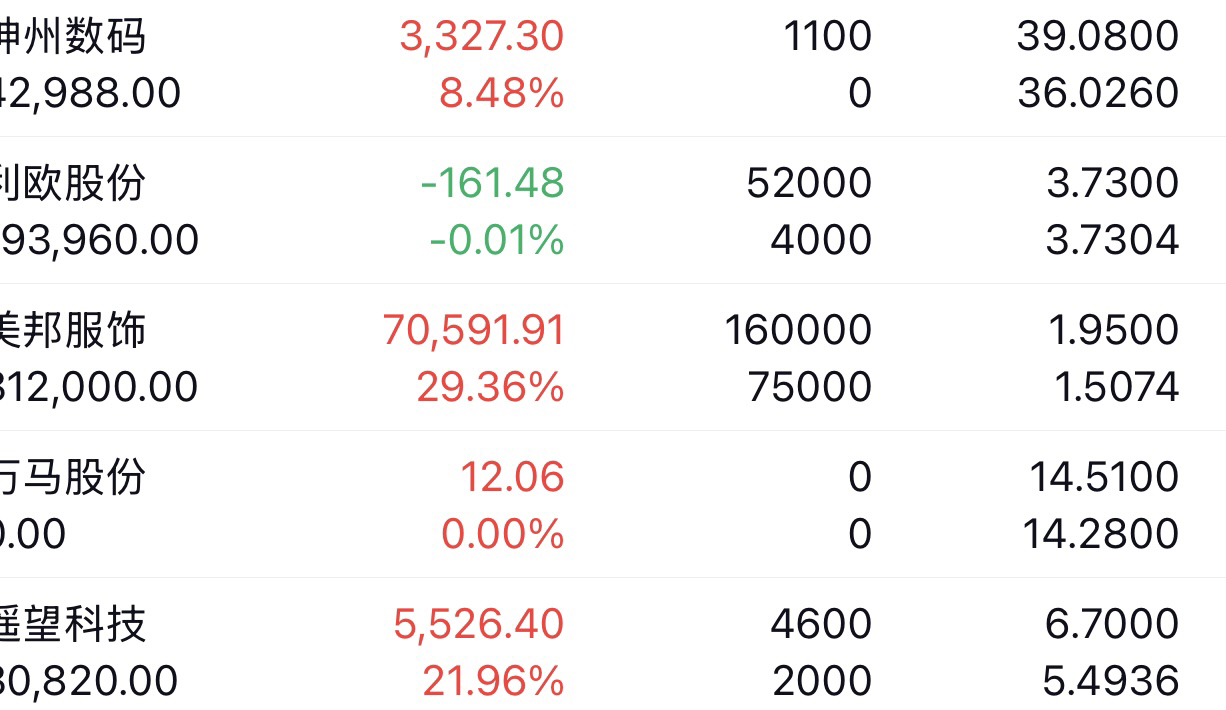Click the -161.48 loss amount
This screenshot has height=710, width=1226.
(x=492, y=183)
